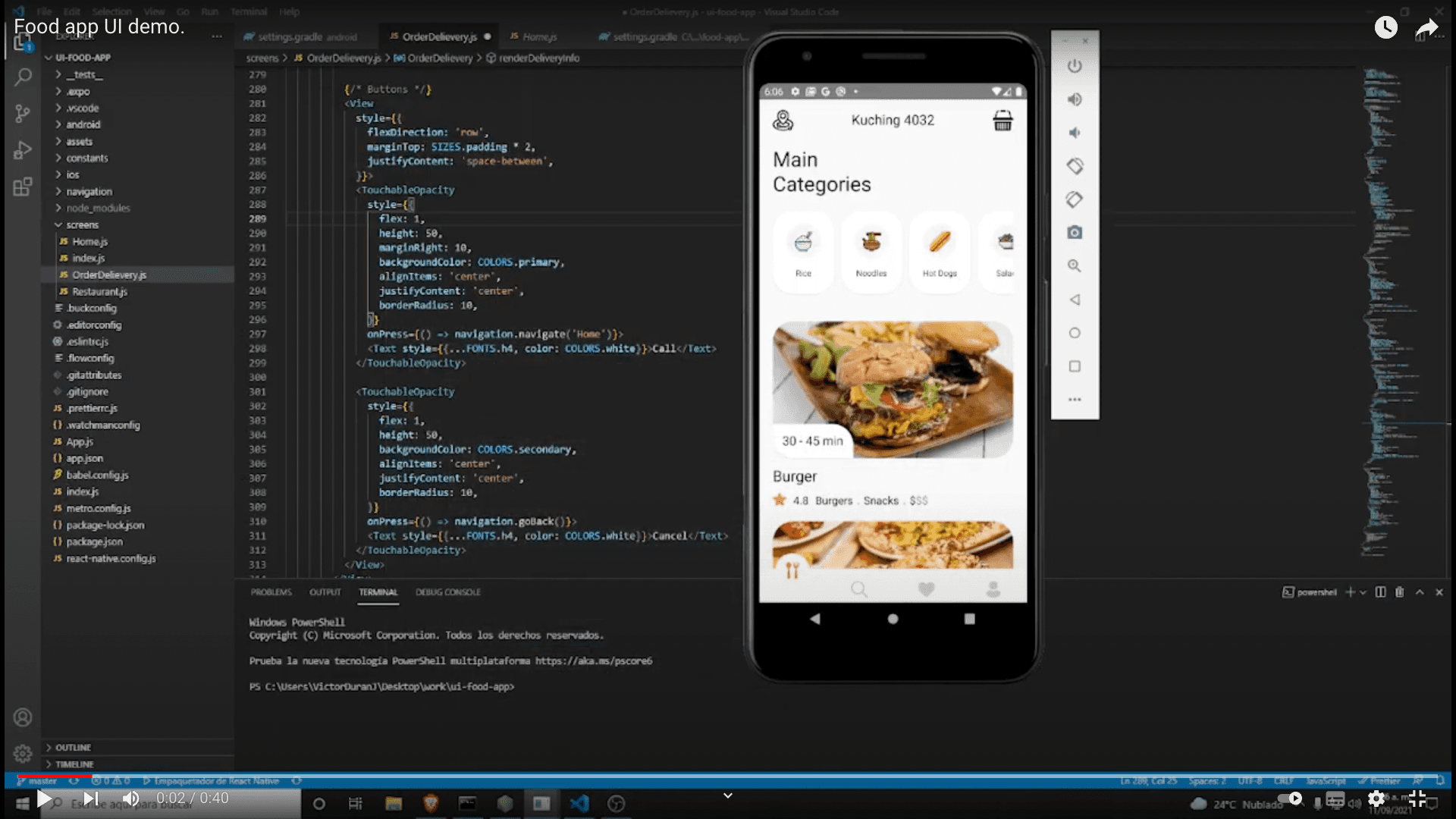Tap the heart favorites tab in app
This screenshot has height=819, width=1456.
click(926, 589)
